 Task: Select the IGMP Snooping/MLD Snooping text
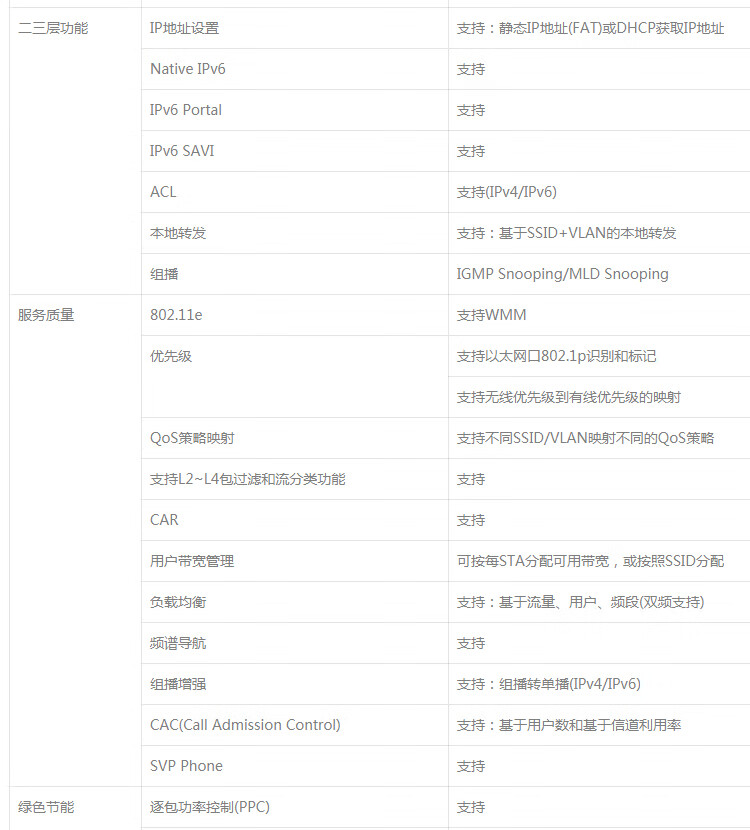coord(562,274)
